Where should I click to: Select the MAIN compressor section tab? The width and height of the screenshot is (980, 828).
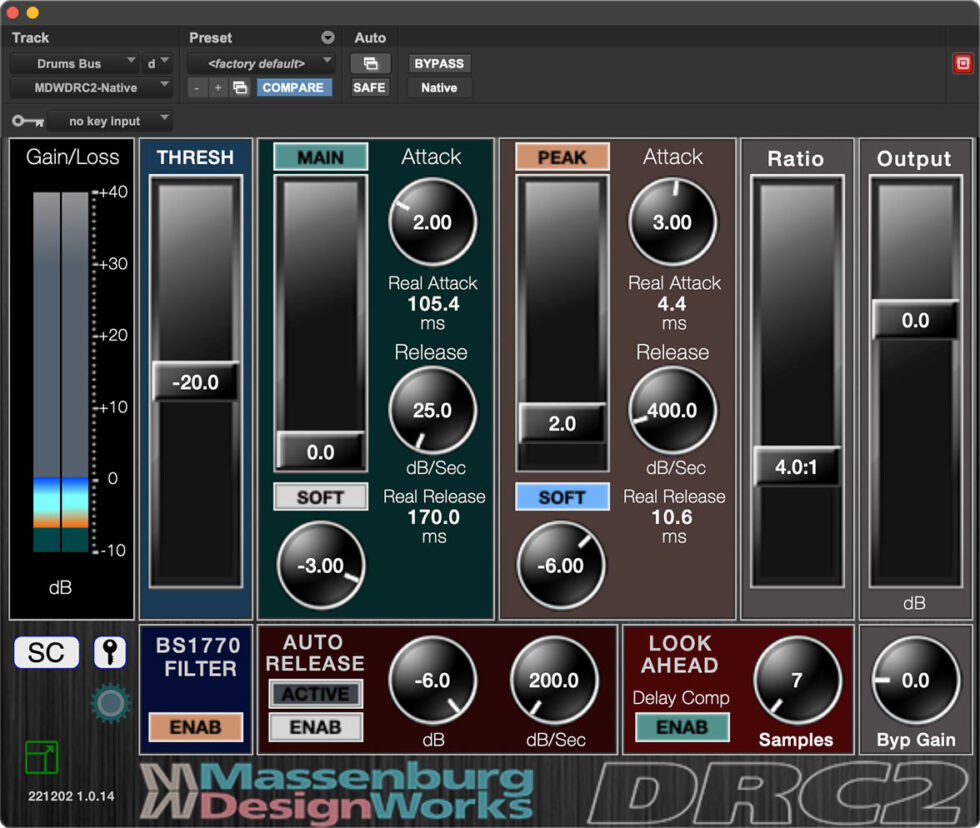[319, 157]
